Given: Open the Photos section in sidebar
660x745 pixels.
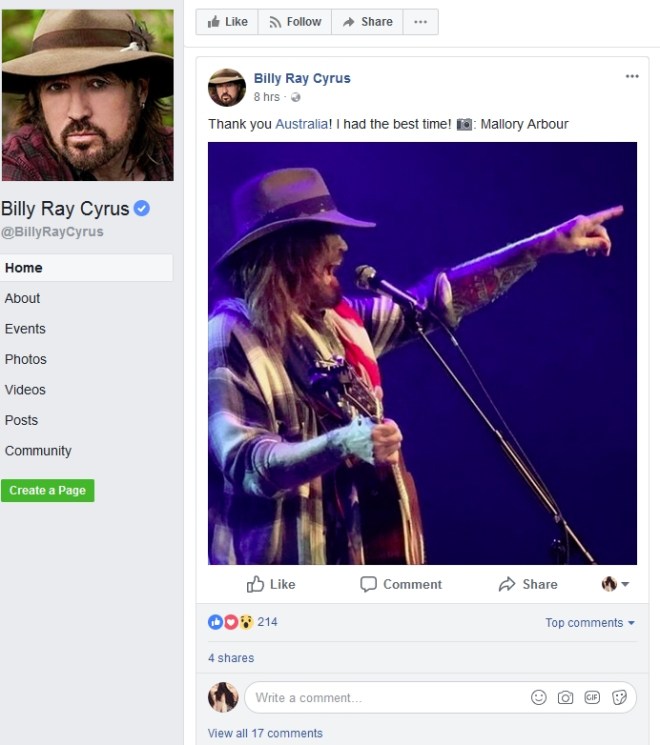Looking at the screenshot, I should click(x=26, y=359).
